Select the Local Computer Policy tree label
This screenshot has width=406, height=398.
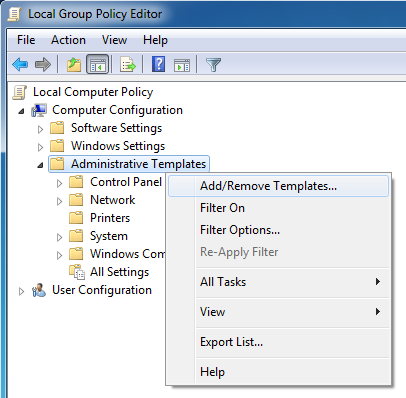point(93,92)
